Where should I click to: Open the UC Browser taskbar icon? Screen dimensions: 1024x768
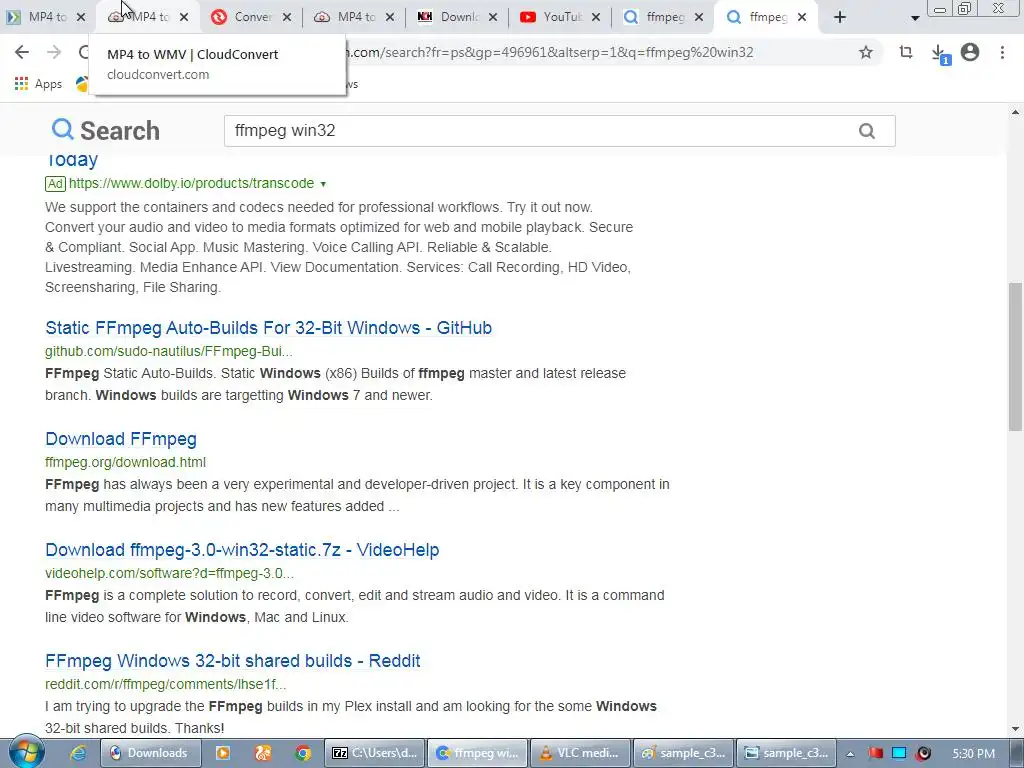pyautogui.click(x=263, y=753)
